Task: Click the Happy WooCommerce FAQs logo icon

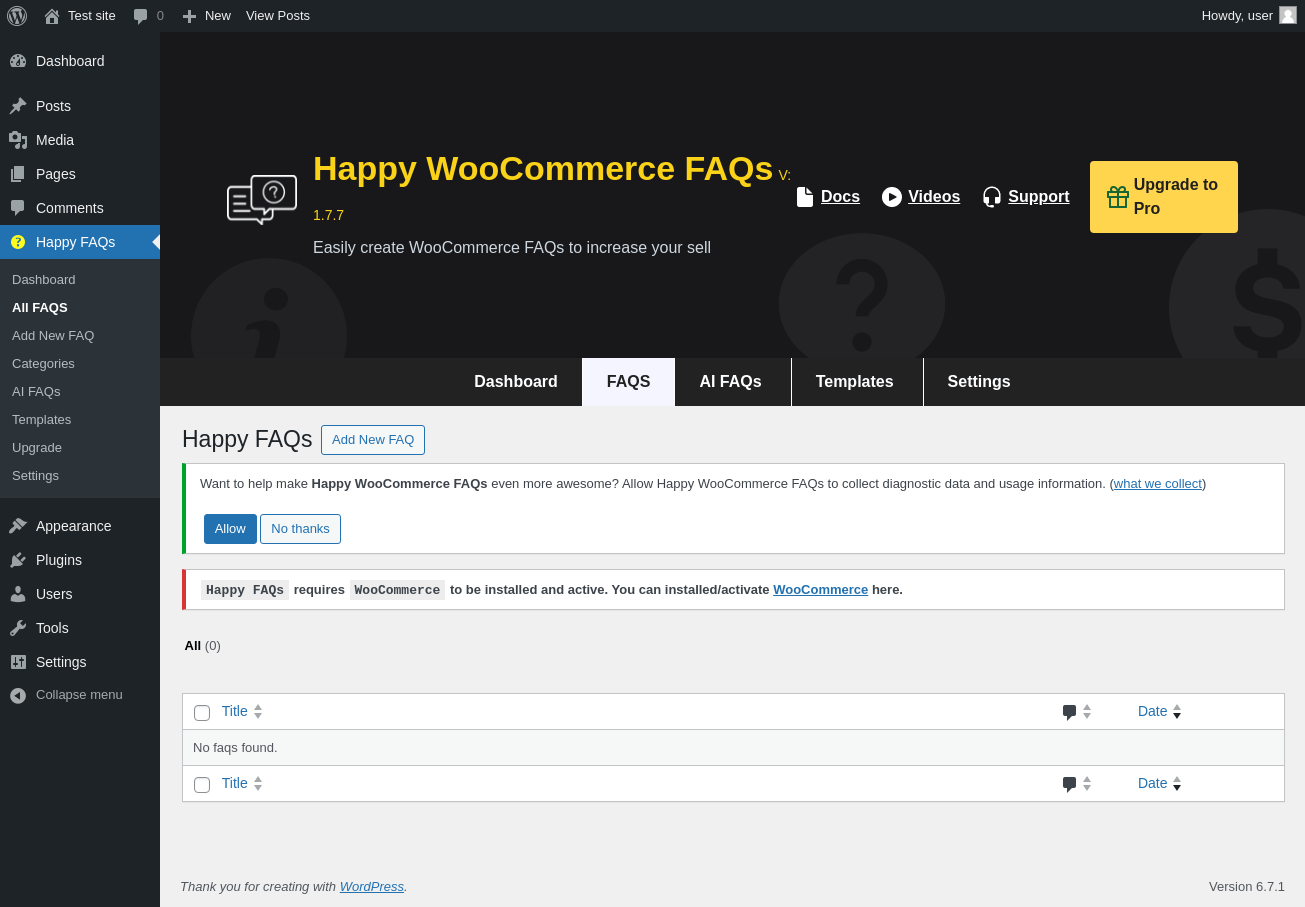Action: tap(262, 199)
